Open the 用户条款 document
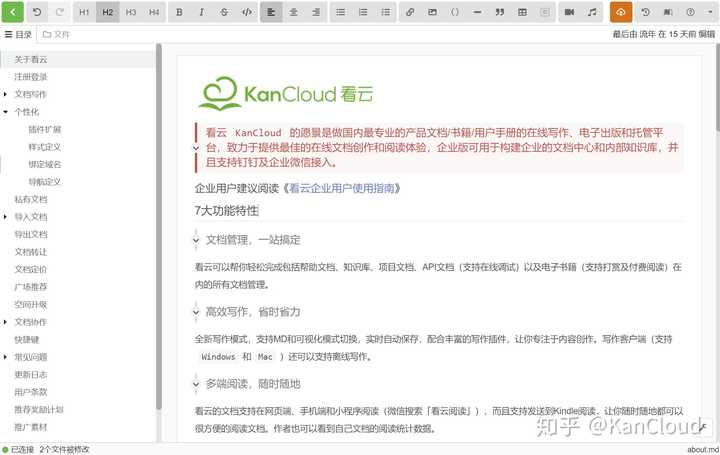Viewport: 720px width, 455px height. coord(30,392)
